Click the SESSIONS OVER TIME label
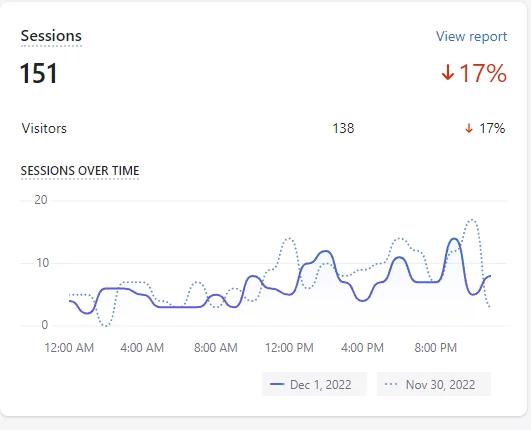531x430 pixels. click(80, 170)
